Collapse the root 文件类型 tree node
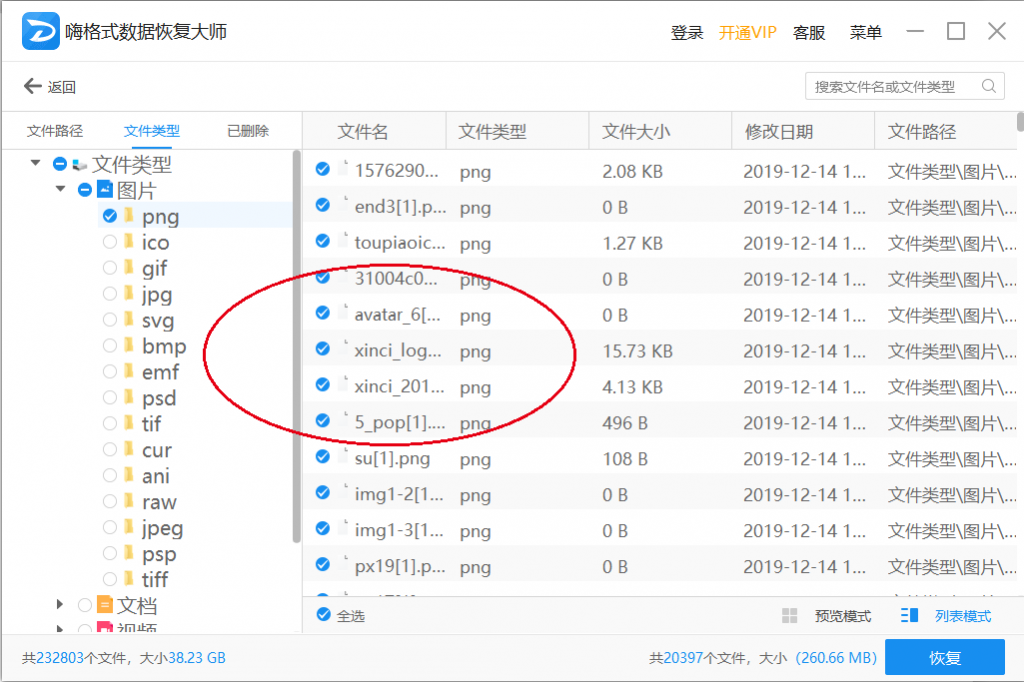Image resolution: width=1024 pixels, height=682 pixels. coord(35,163)
